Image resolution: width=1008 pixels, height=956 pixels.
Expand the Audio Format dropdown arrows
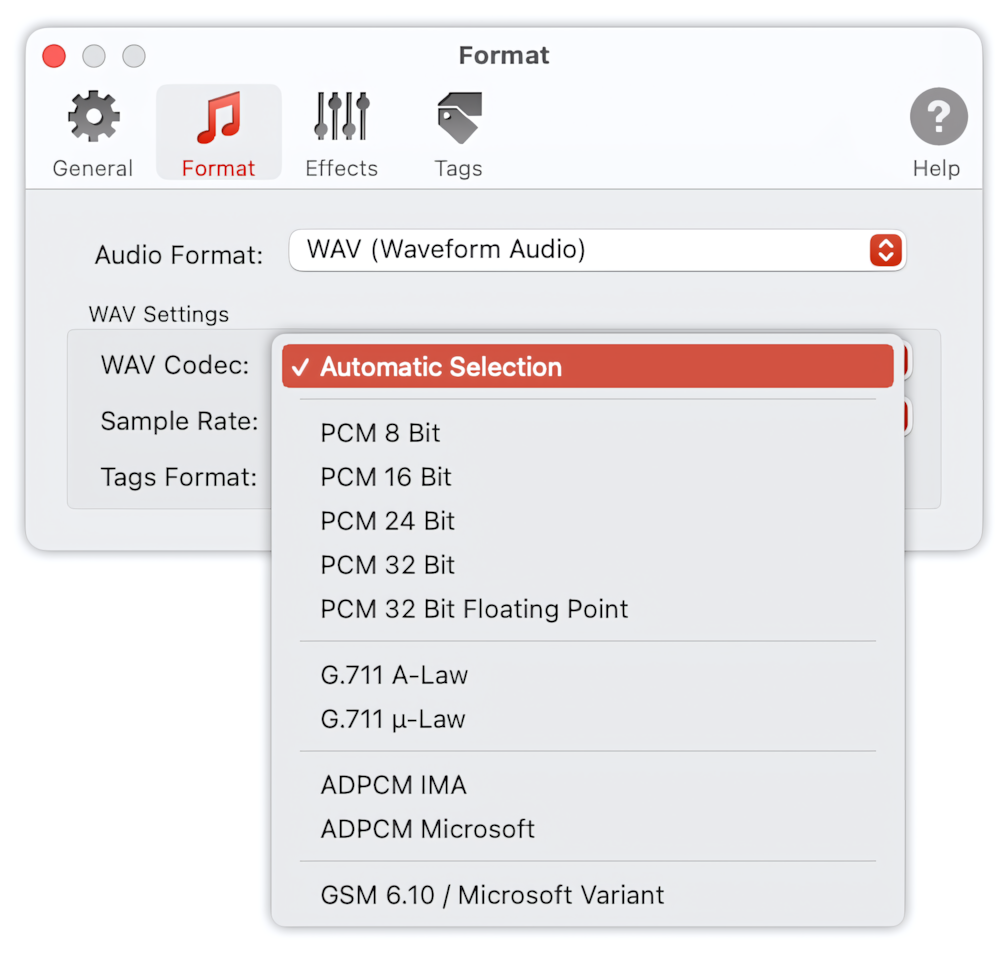pyautogui.click(x=885, y=250)
